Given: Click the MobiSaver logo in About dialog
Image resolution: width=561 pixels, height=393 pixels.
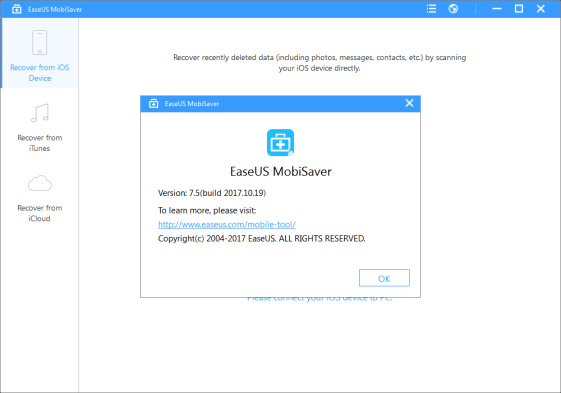Looking at the screenshot, I should click(x=280, y=142).
